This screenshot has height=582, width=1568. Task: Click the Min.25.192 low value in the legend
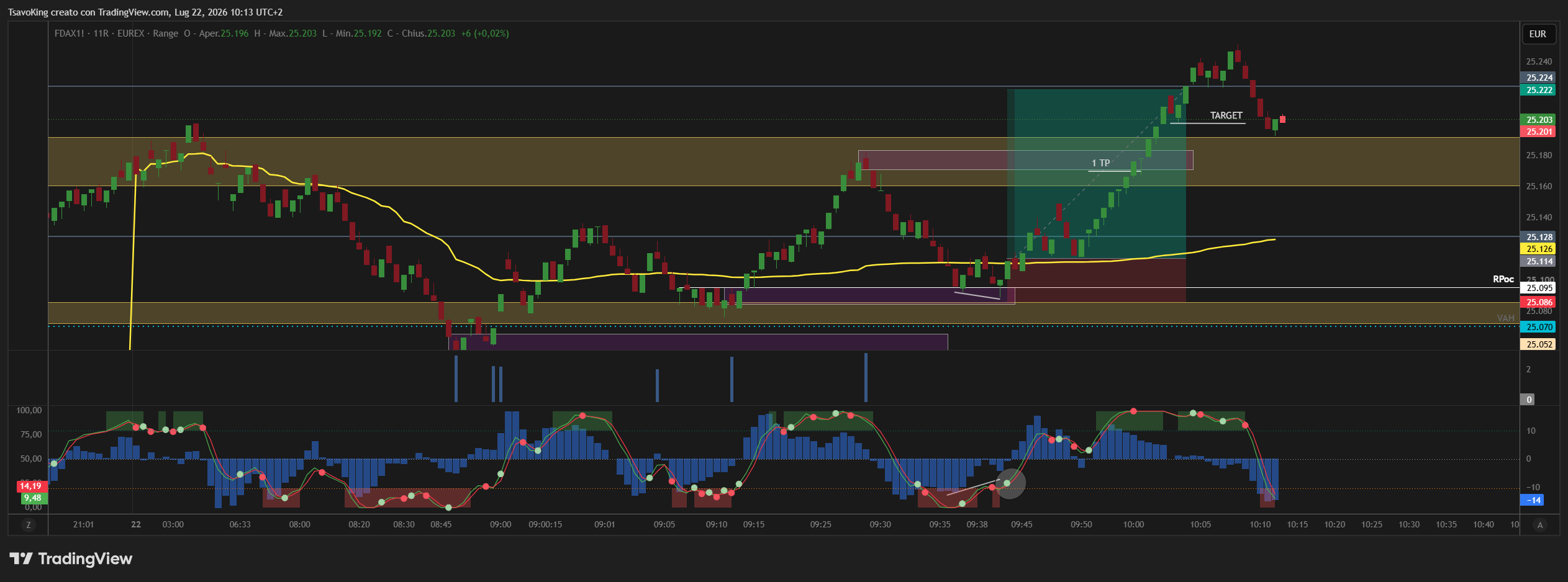359,34
